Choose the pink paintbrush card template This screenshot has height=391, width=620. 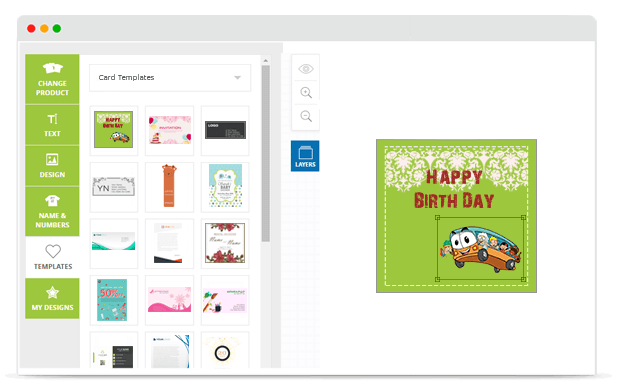[225, 300]
